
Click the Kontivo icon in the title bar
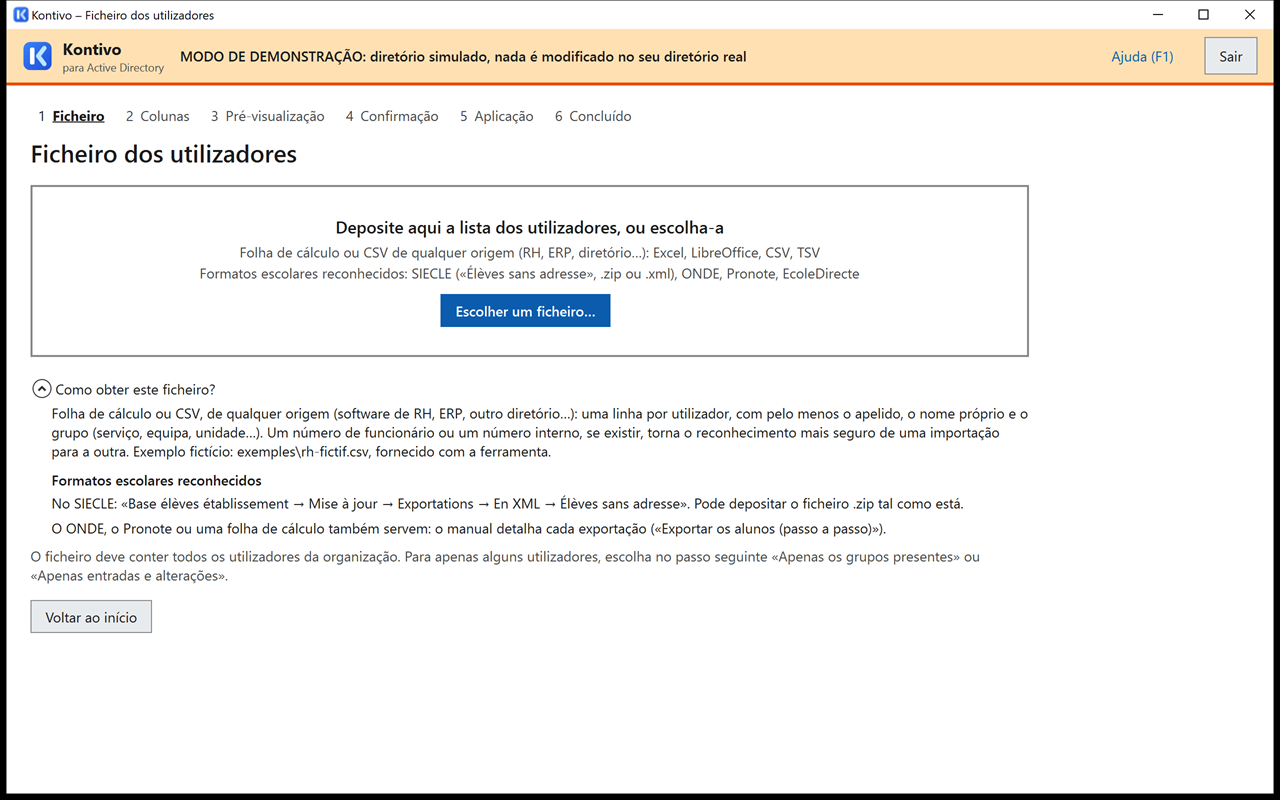click(x=20, y=15)
